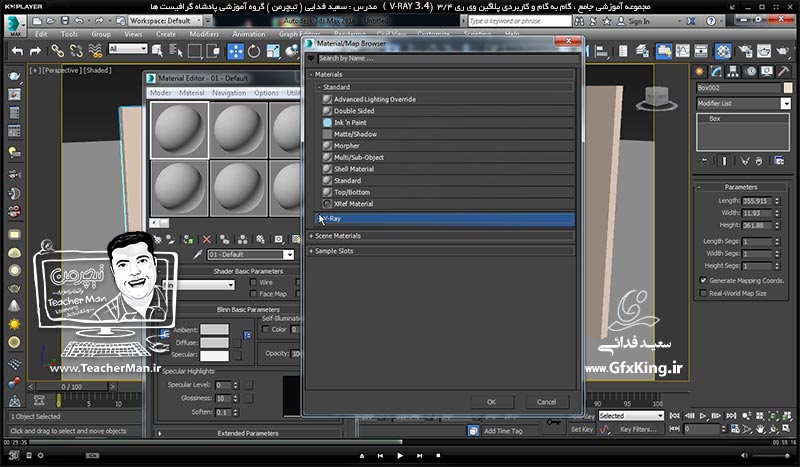The image size is (800, 467).
Task: Click OK in Material/Map Browser
Action: coord(491,402)
